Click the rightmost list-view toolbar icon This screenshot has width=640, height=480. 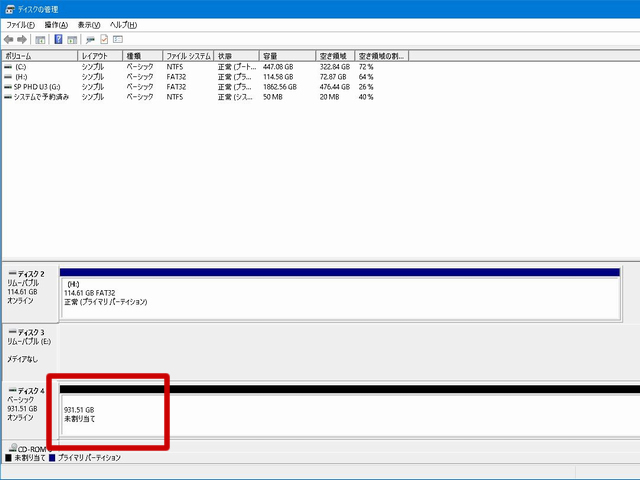(118, 39)
